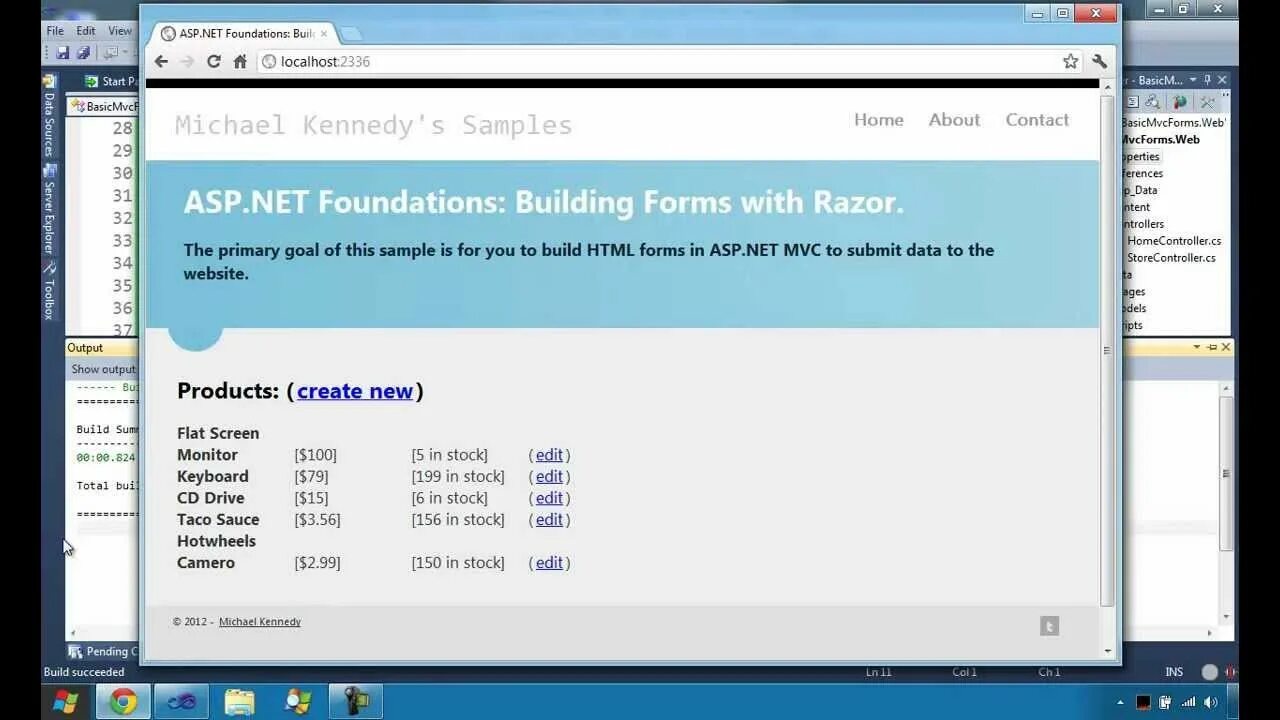
Task: Click Camtasia recorder icon in taskbar
Action: (355, 702)
